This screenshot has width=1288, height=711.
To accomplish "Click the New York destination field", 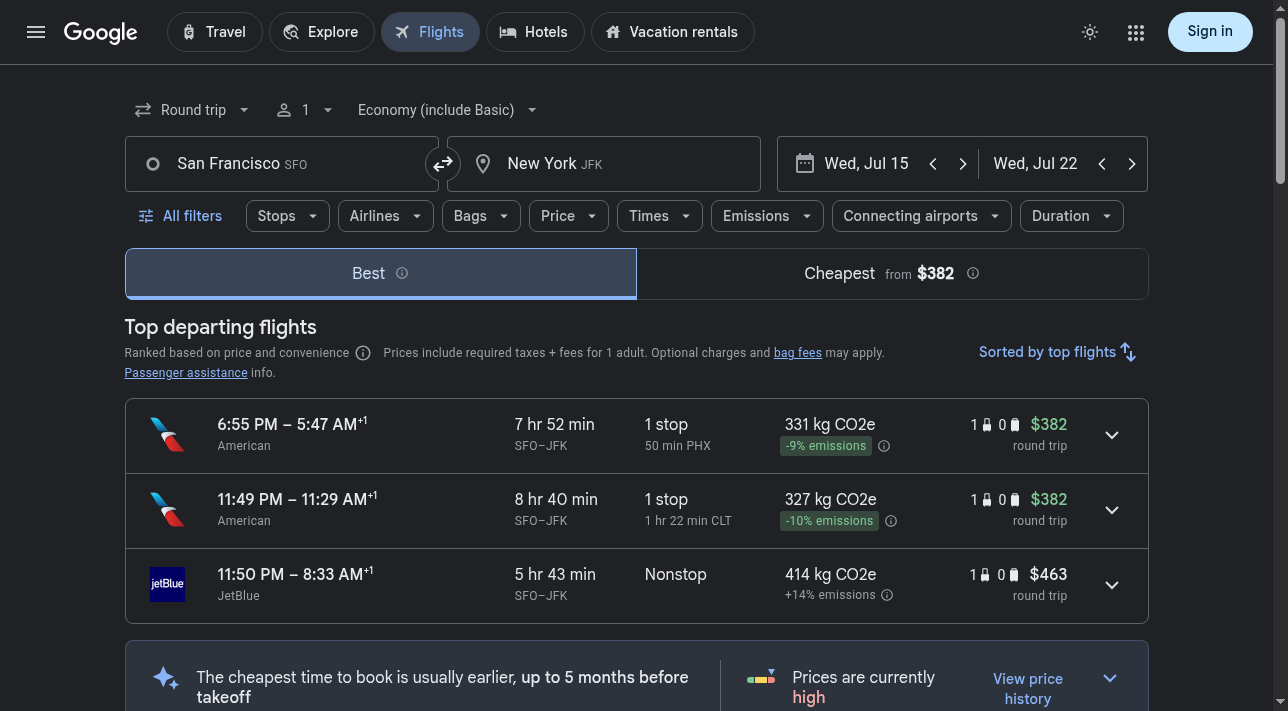I will pos(604,164).
